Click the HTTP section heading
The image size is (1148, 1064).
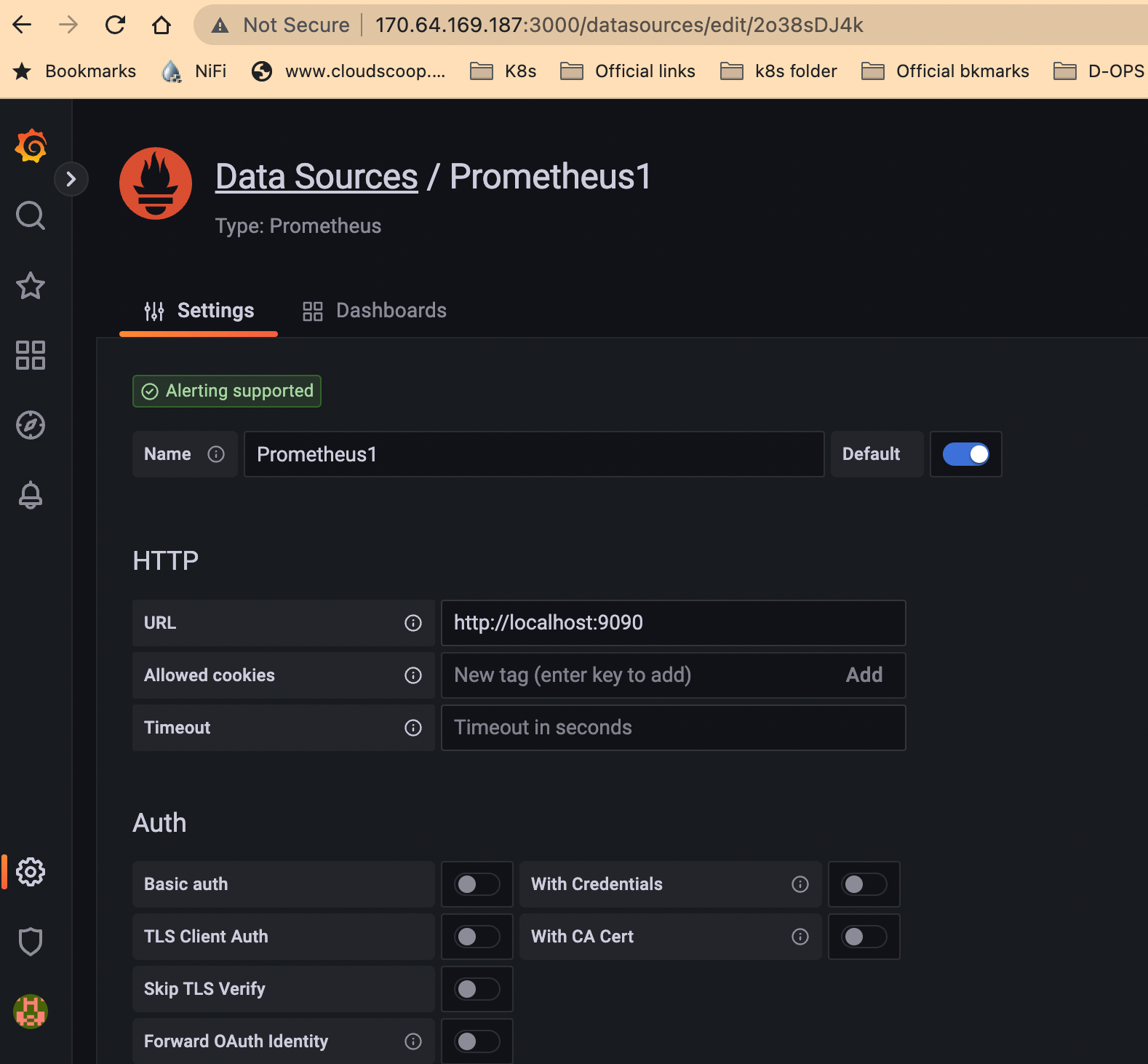(166, 560)
